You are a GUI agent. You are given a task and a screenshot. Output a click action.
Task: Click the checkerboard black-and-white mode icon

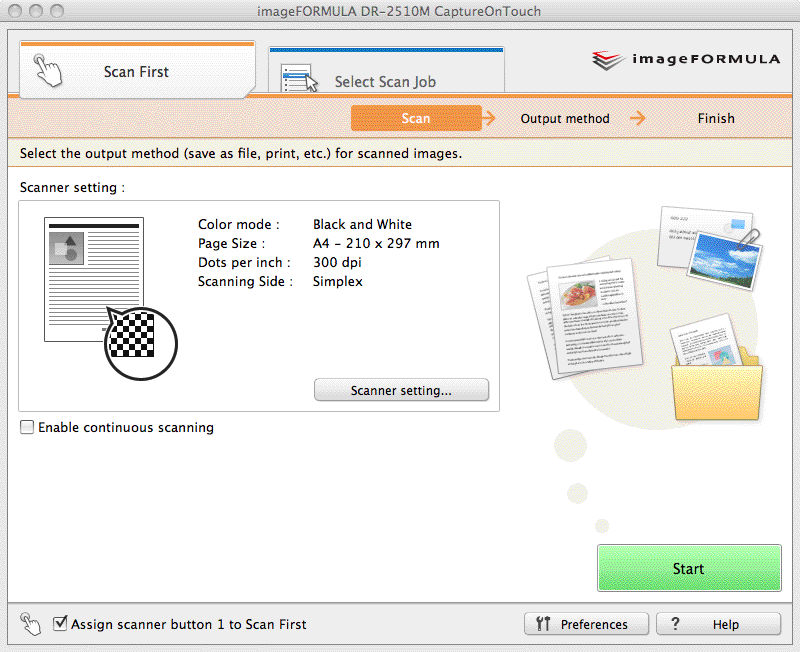pos(140,343)
